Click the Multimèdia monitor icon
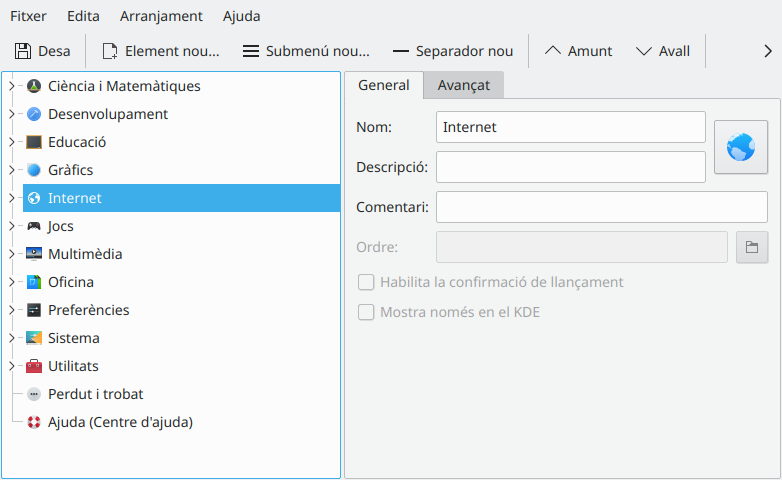This screenshot has width=782, height=480. [x=34, y=254]
